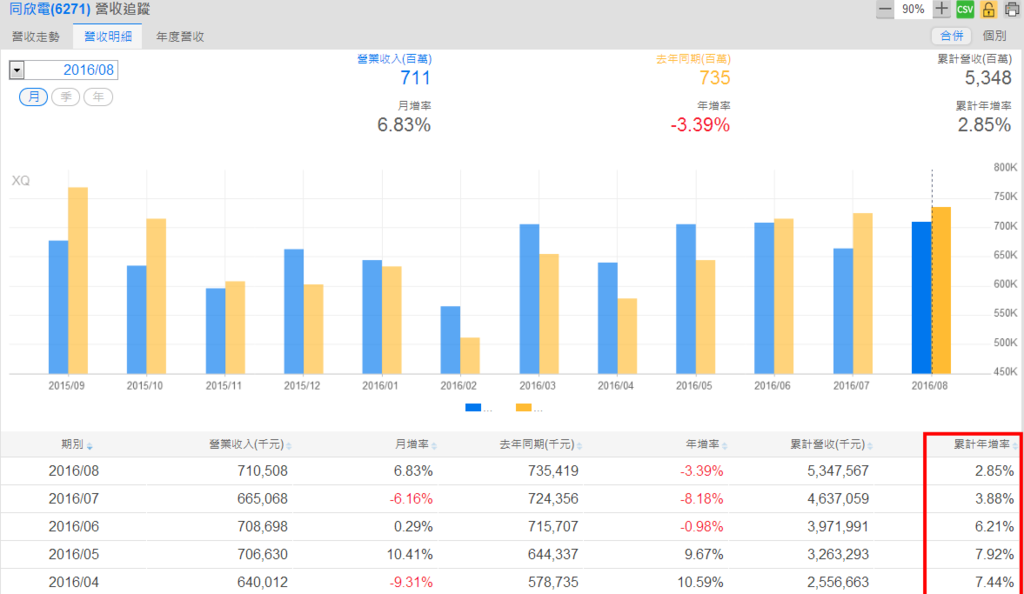Click the 2016/07 table row period
Image resolution: width=1024 pixels, height=594 pixels.
coord(74,499)
